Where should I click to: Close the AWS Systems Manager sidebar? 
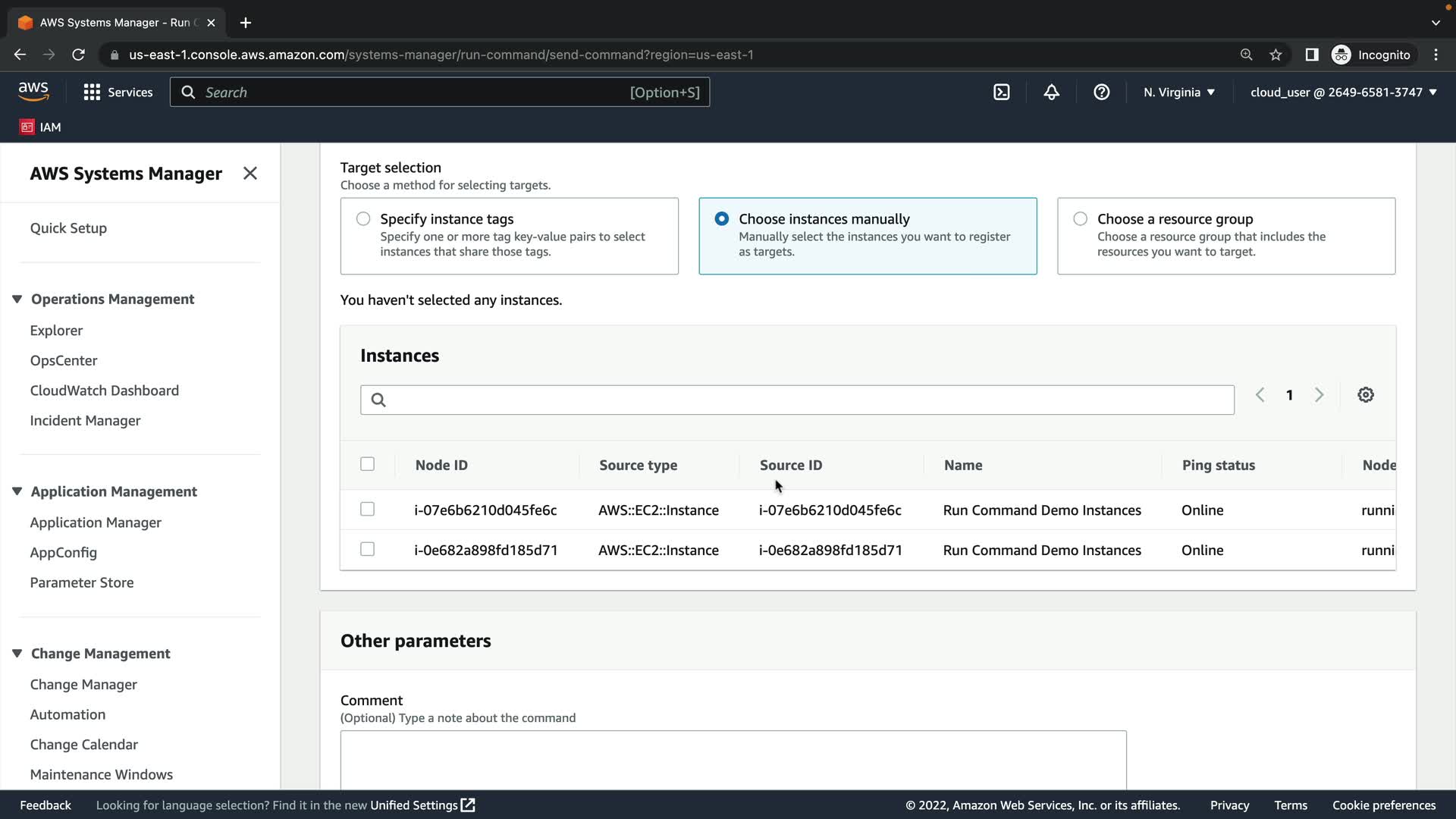[249, 174]
